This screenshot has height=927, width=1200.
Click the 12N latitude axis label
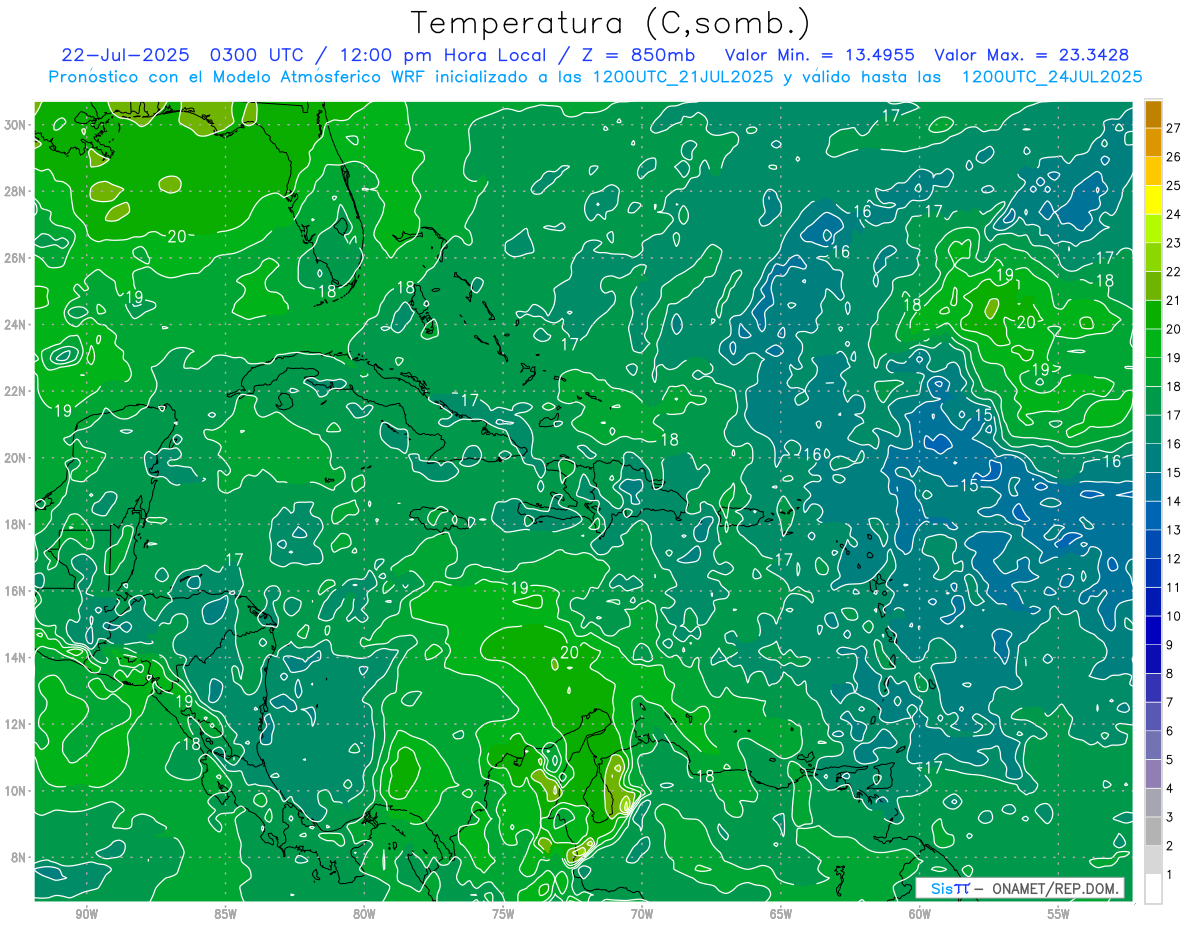[15, 724]
